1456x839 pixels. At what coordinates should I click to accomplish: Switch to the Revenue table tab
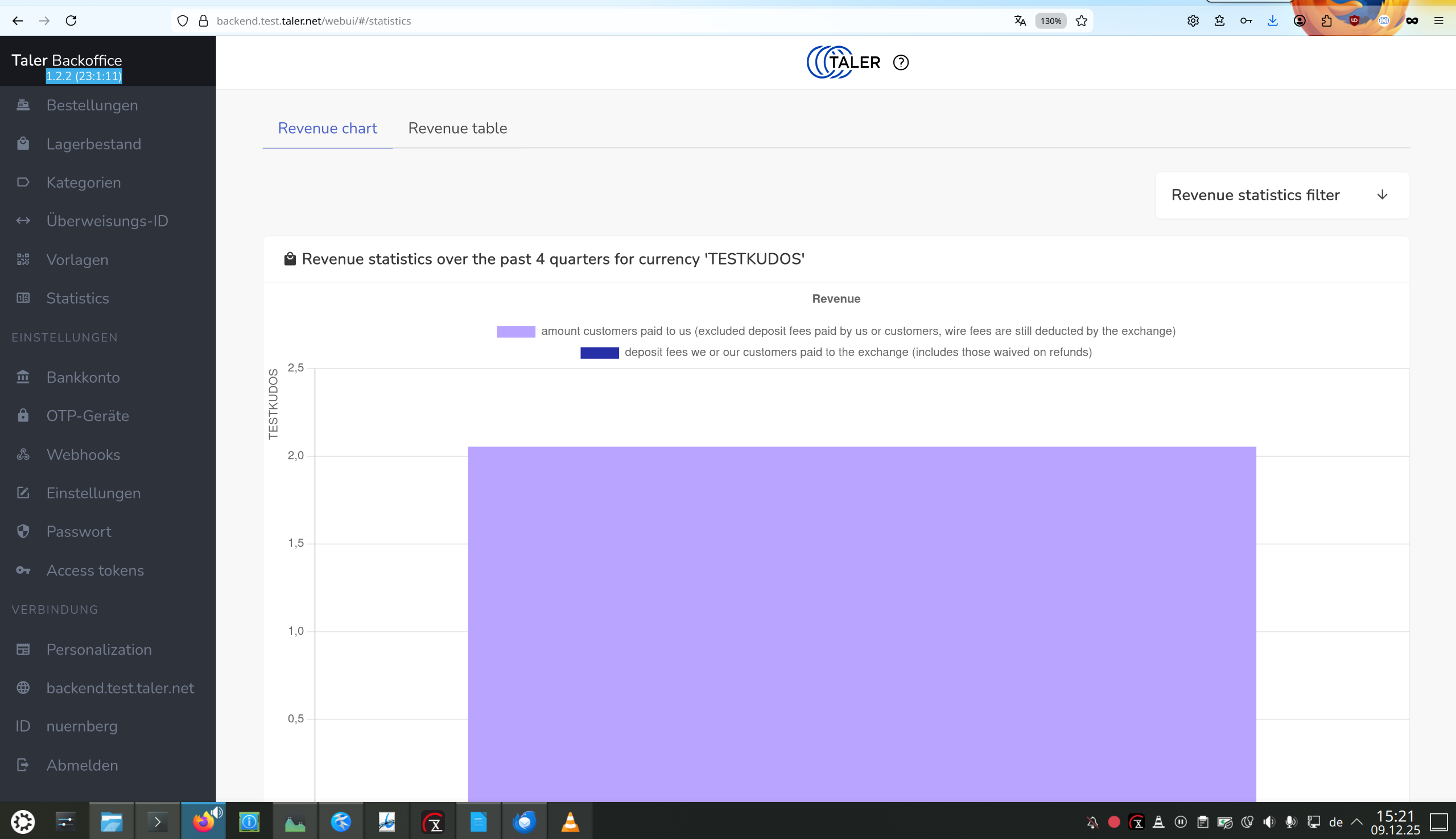457,128
